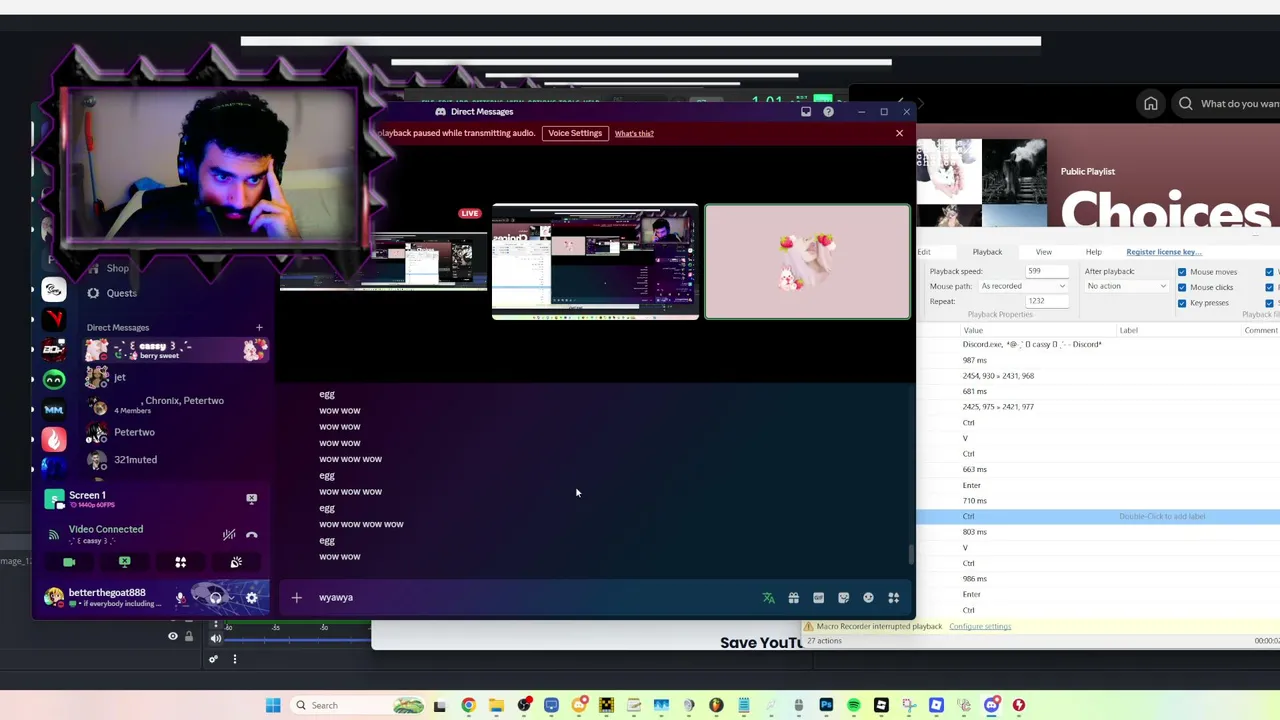
Task: Open Photoshop from the taskbar
Action: point(826,705)
